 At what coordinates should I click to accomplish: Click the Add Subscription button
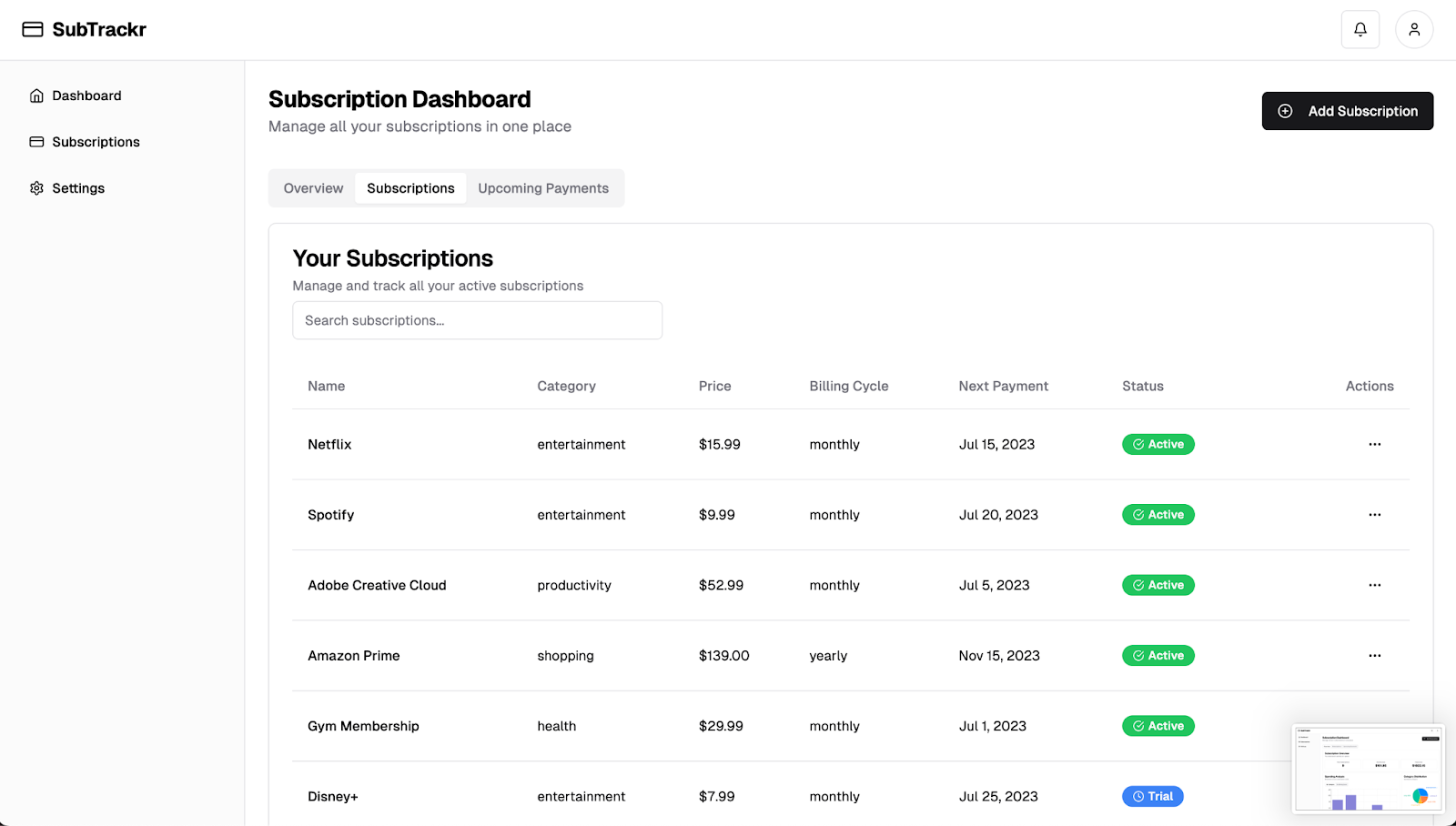tap(1347, 111)
